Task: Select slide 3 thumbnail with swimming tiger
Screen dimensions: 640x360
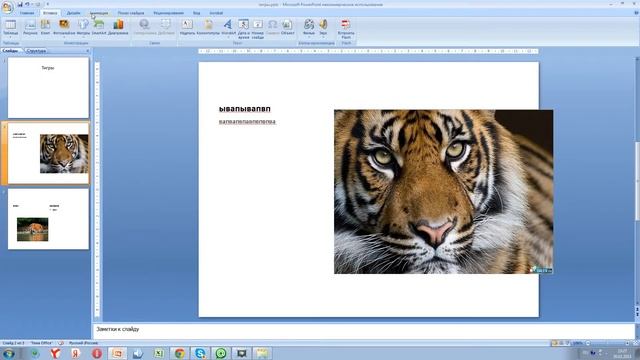Action: (48, 219)
